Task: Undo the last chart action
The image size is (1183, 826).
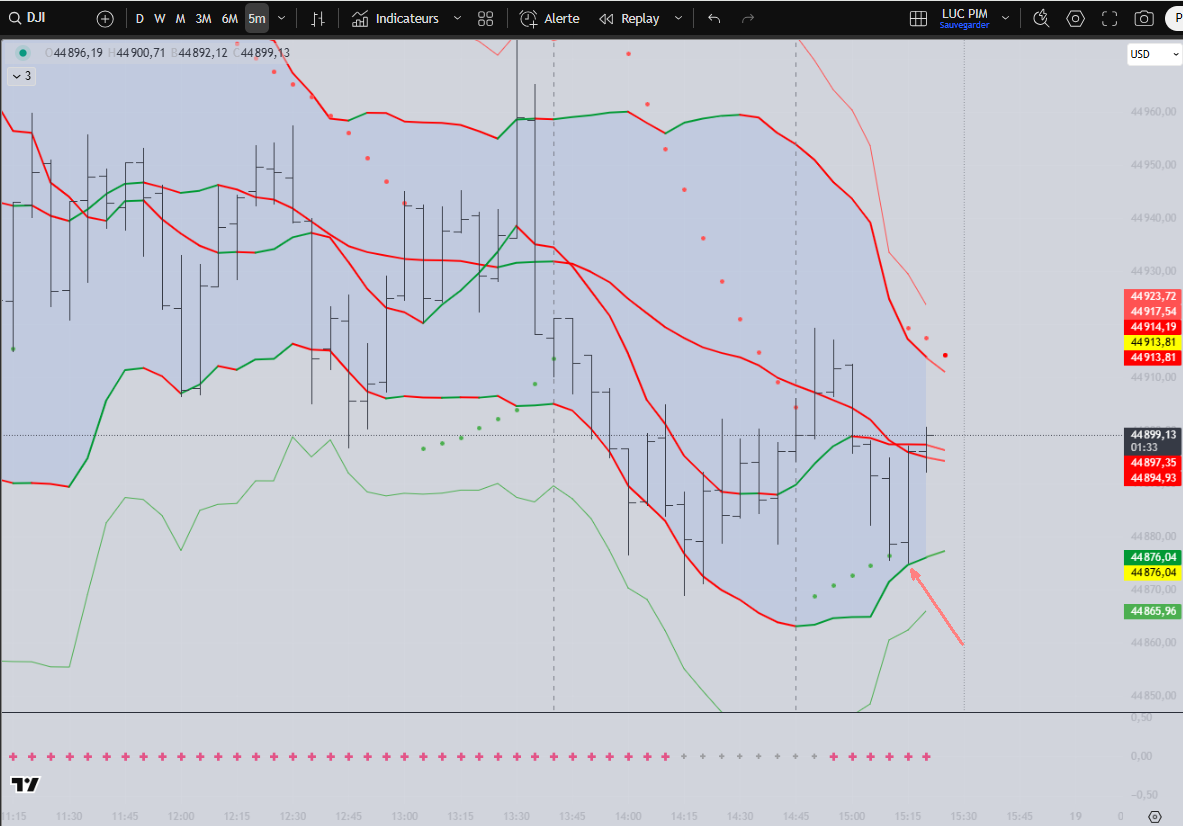Action: coord(714,19)
